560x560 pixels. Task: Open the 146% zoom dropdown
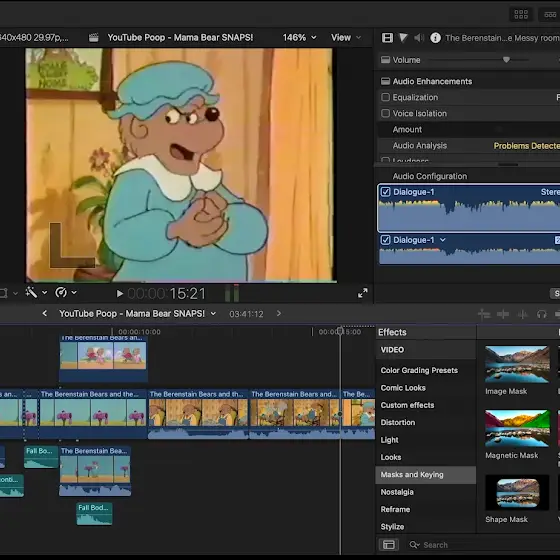click(x=299, y=38)
